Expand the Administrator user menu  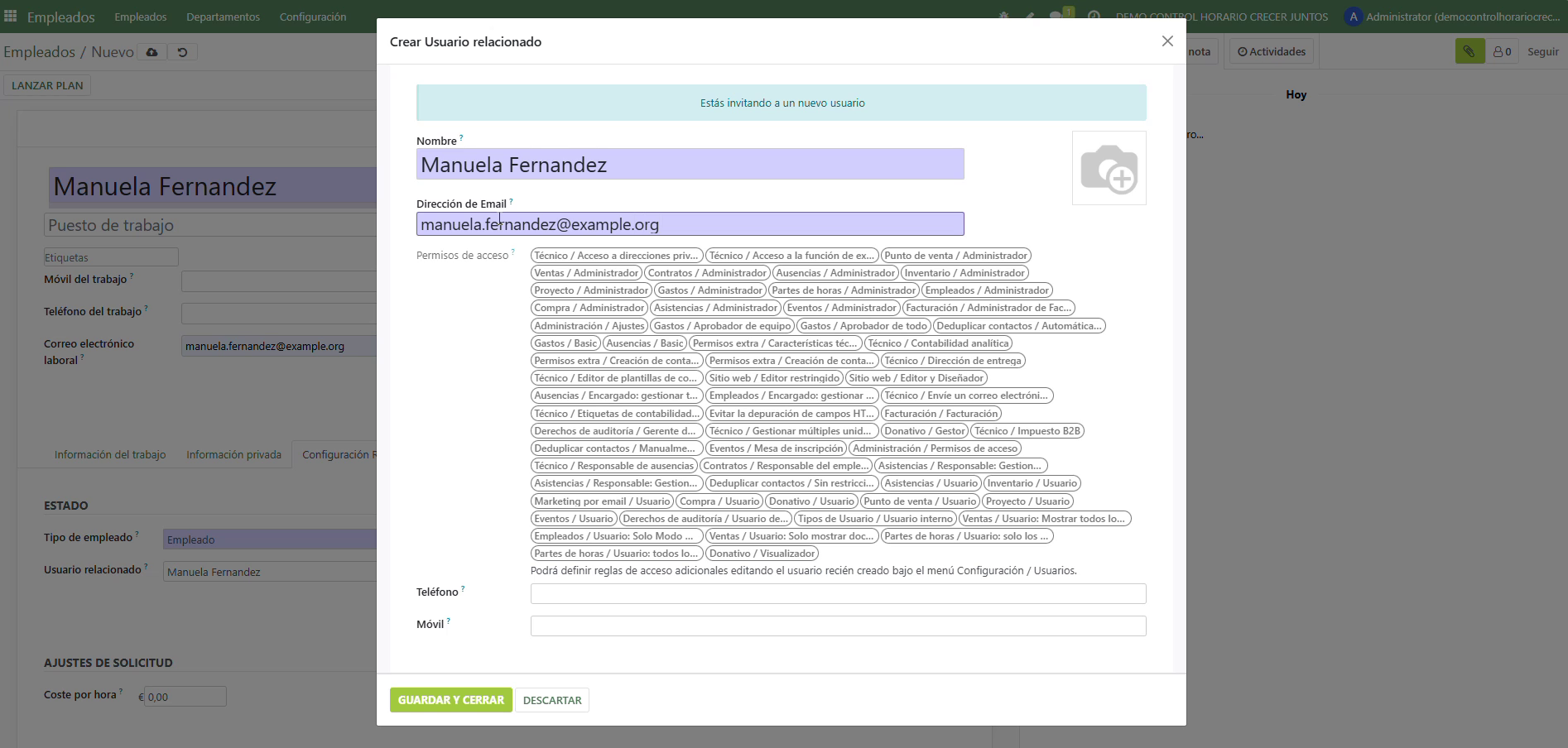coord(1453,17)
